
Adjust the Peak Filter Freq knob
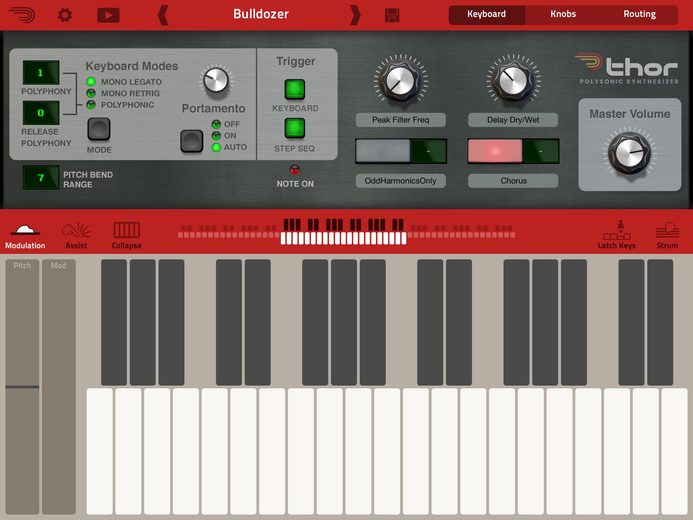(400, 81)
